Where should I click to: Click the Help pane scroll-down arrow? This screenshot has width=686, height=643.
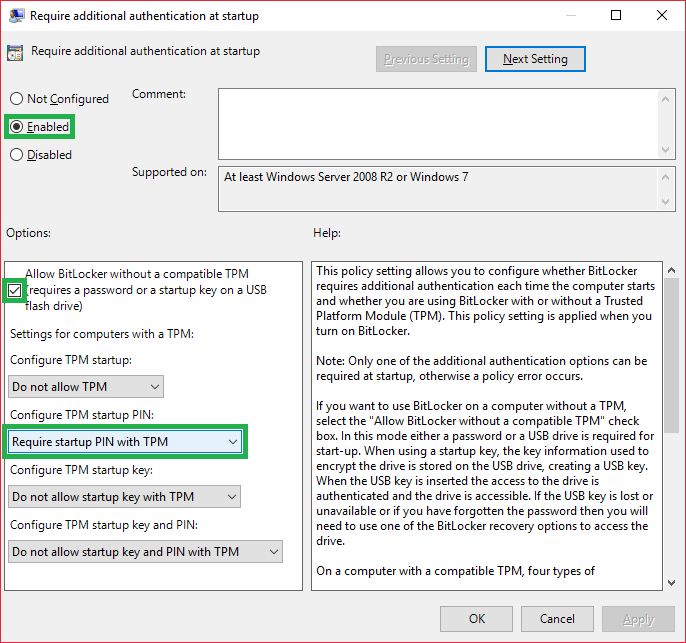[672, 583]
